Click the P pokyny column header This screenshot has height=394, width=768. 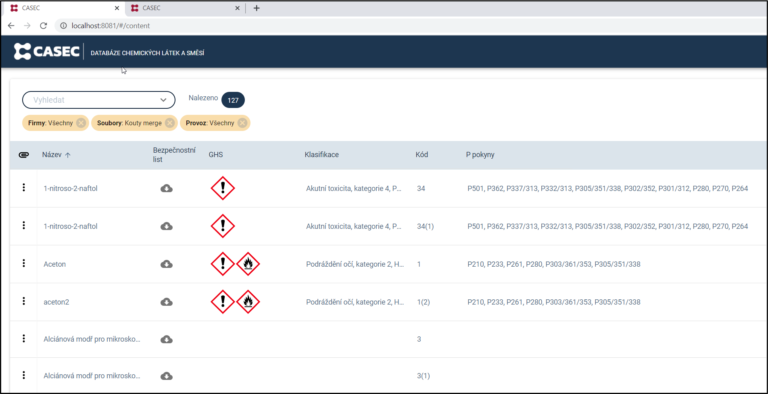(480, 155)
